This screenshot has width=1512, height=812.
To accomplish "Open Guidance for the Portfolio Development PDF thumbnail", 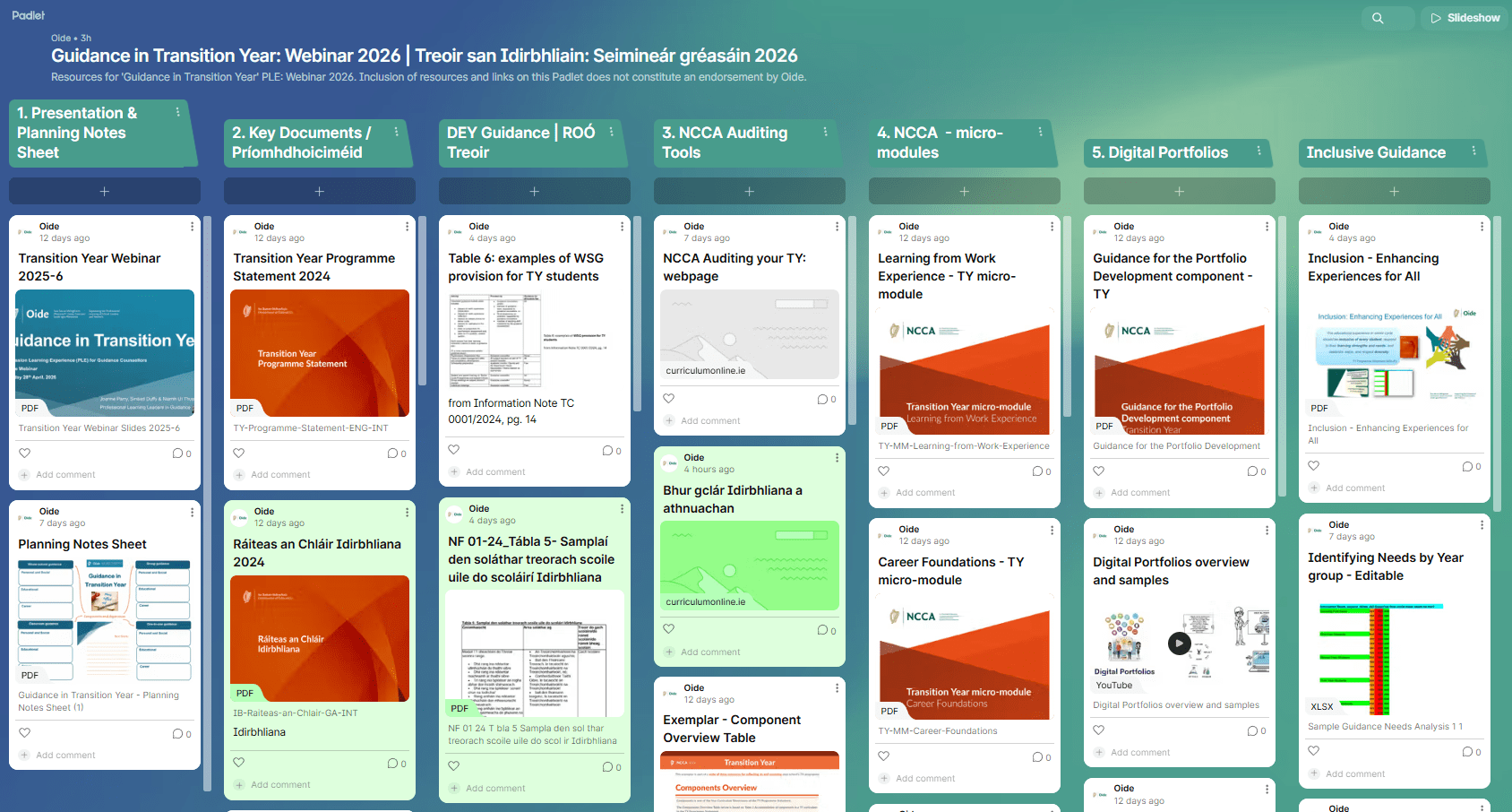I will coord(1180,371).
